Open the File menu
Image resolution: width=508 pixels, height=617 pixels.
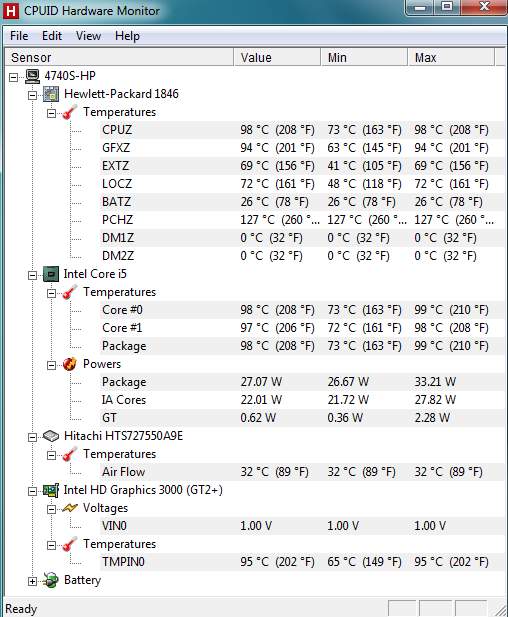coord(19,36)
